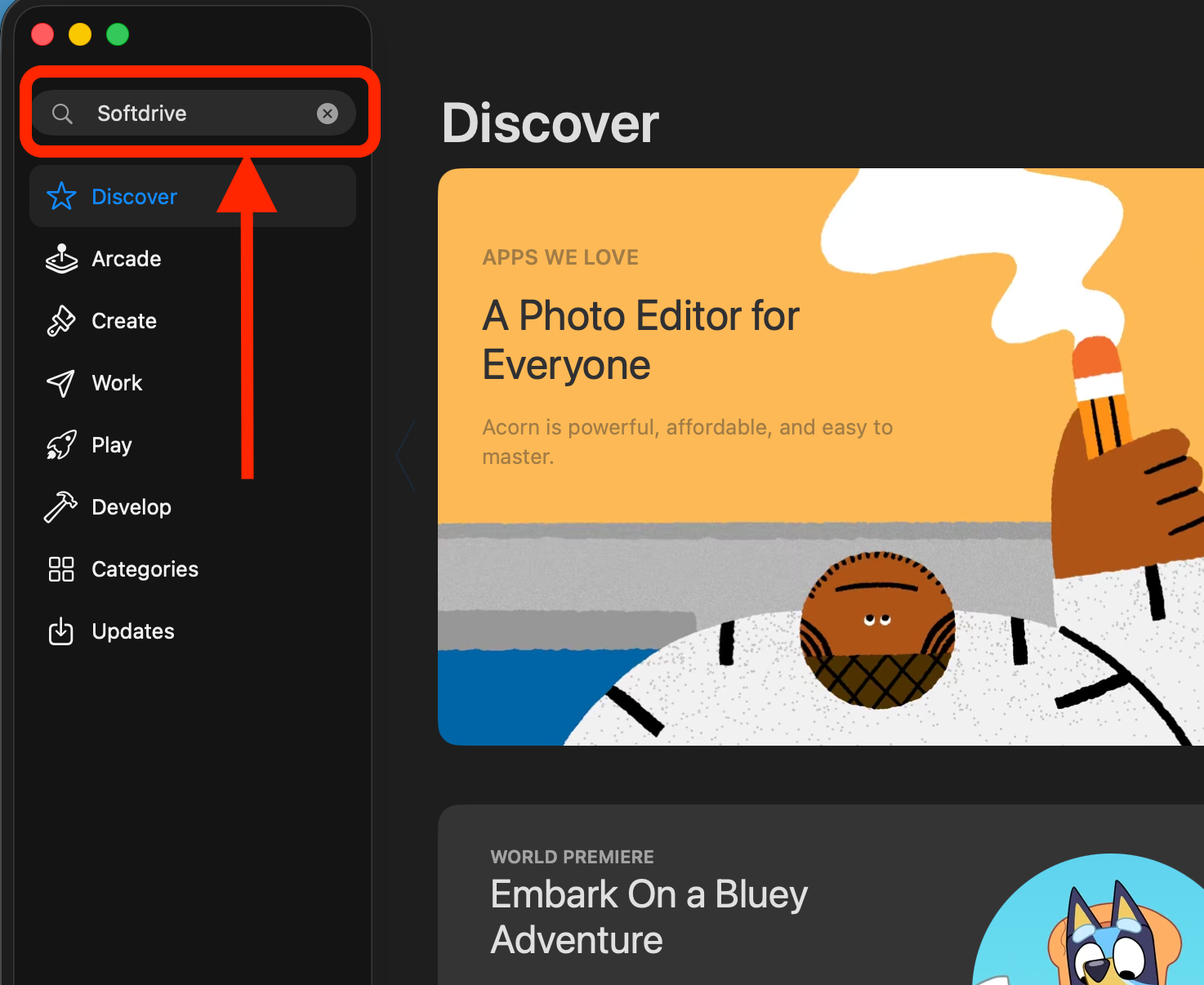Open the Work sidebar section
Viewport: 1204px width, 985px height.
(x=193, y=382)
